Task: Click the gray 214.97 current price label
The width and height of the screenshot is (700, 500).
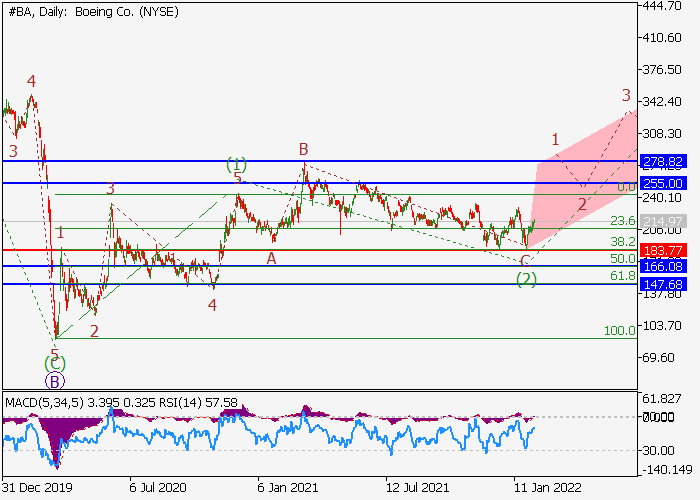Action: pyautogui.click(x=663, y=221)
